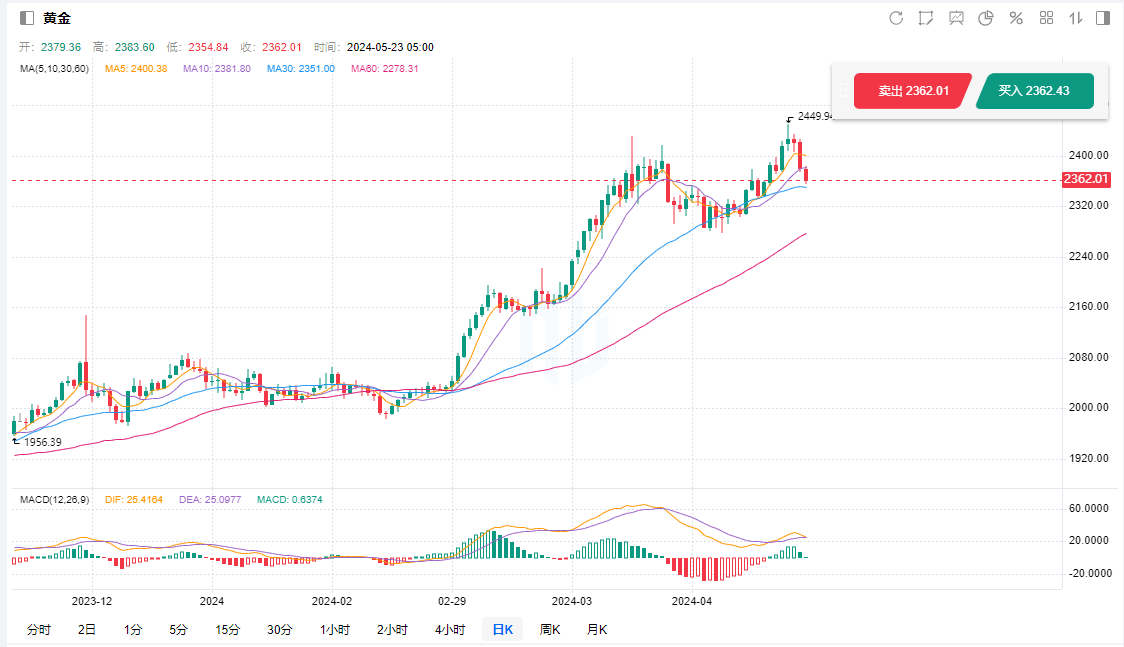This screenshot has height=647, width=1124.
Task: Switch to percentage scale icon
Action: click(1016, 18)
